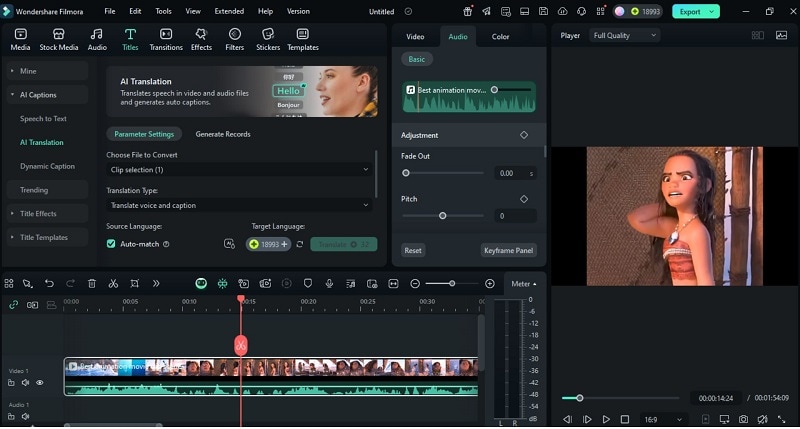800x429 pixels.
Task: Open the Effects panel
Action: [201, 39]
